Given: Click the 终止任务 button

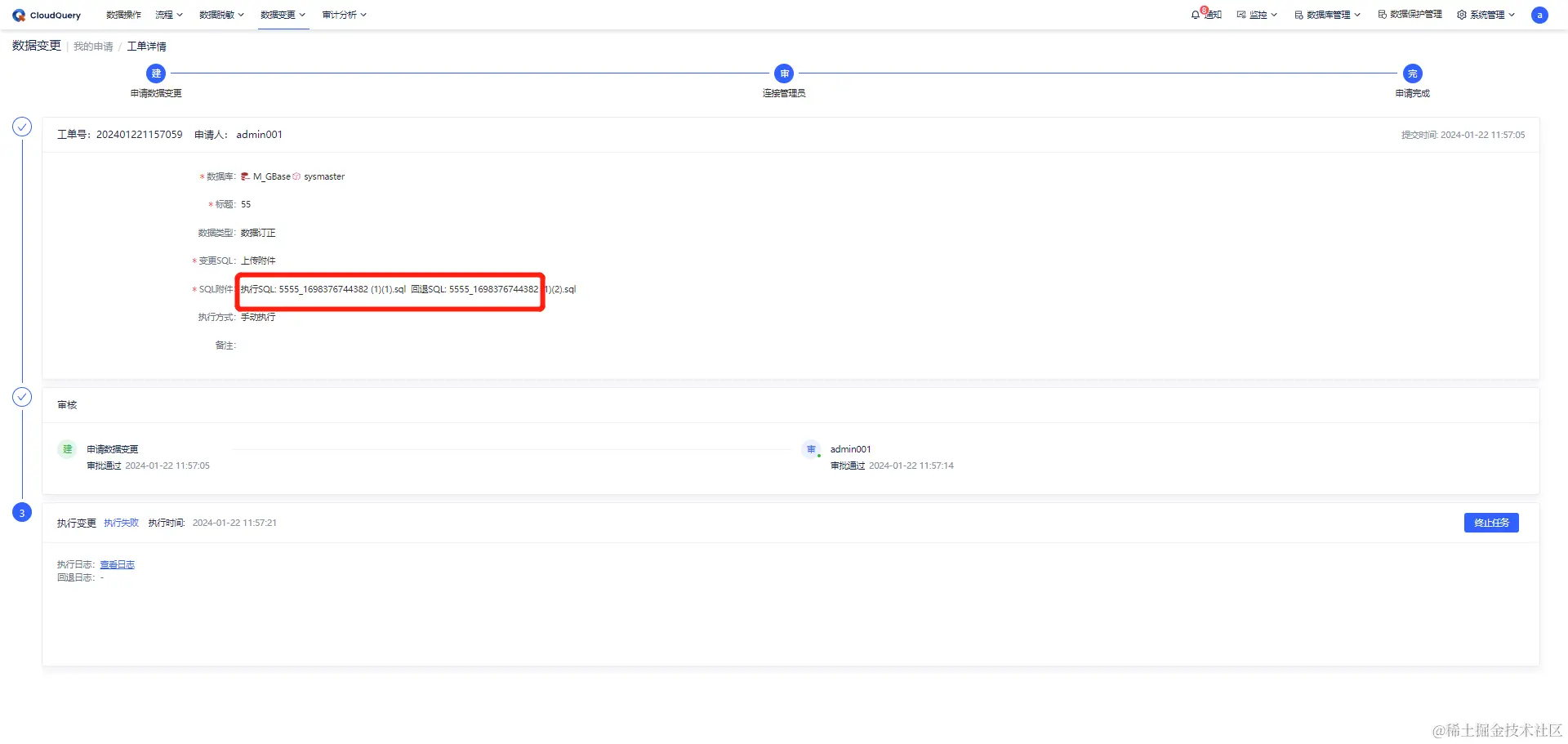Looking at the screenshot, I should point(1491,523).
